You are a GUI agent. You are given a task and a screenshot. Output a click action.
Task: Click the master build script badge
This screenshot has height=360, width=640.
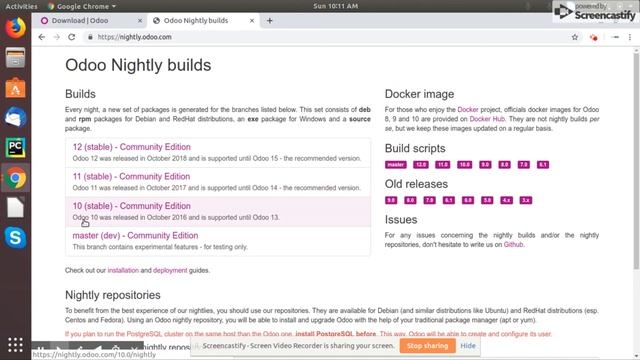click(x=396, y=164)
